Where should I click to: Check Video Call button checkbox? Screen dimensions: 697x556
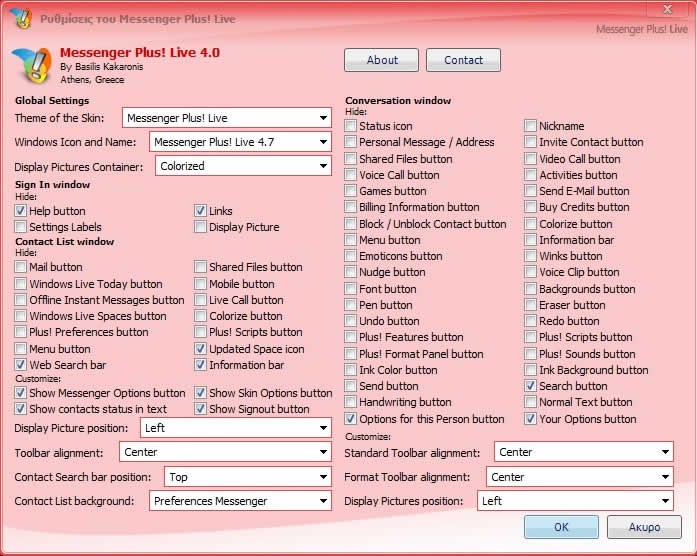pos(530,159)
